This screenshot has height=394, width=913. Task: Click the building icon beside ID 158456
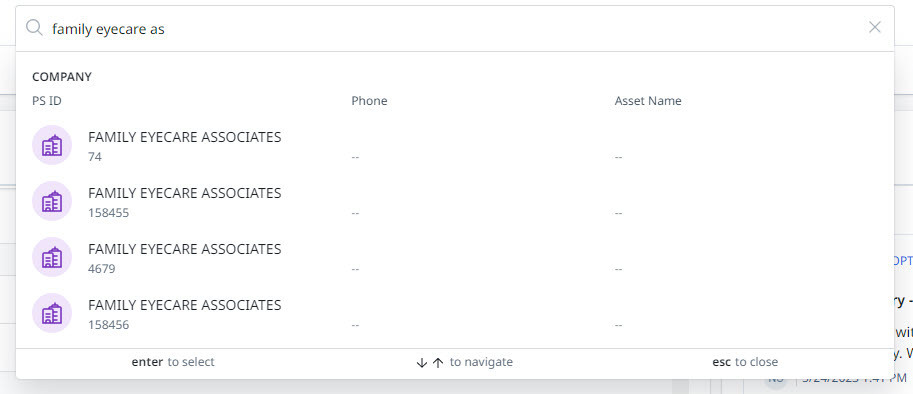[52, 313]
